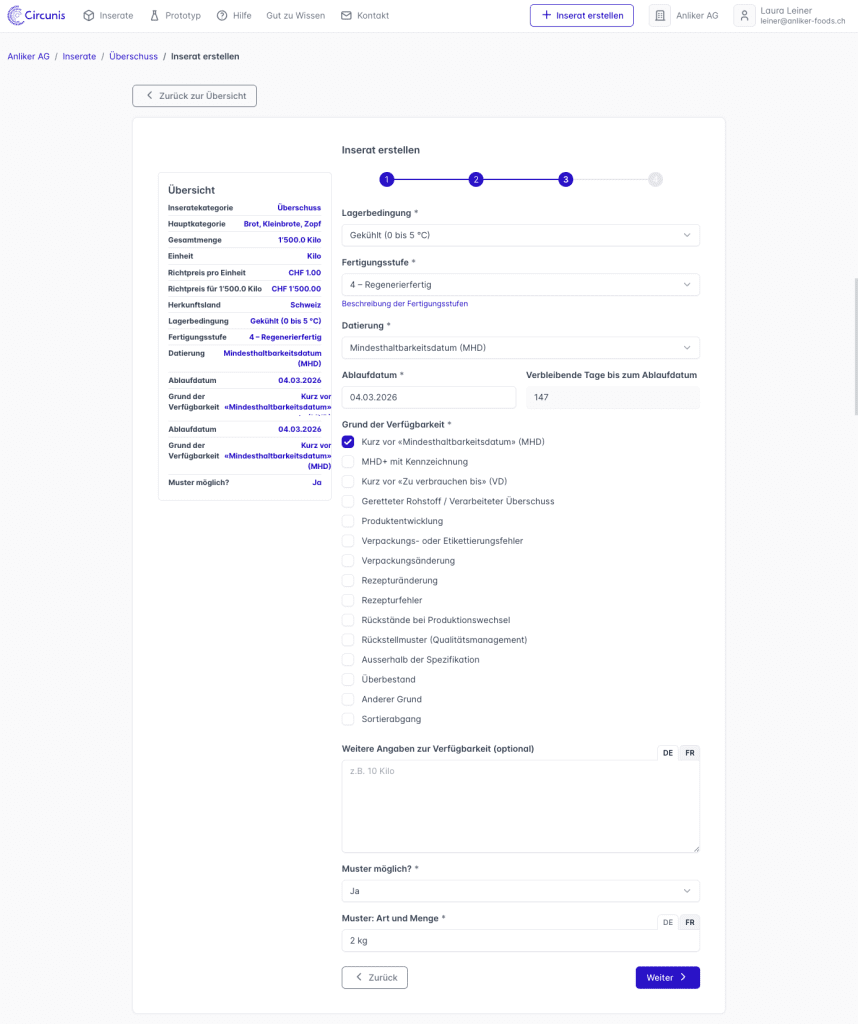Open Beschreibung der Fertigungsstufen link
The image size is (858, 1024).
404,303
